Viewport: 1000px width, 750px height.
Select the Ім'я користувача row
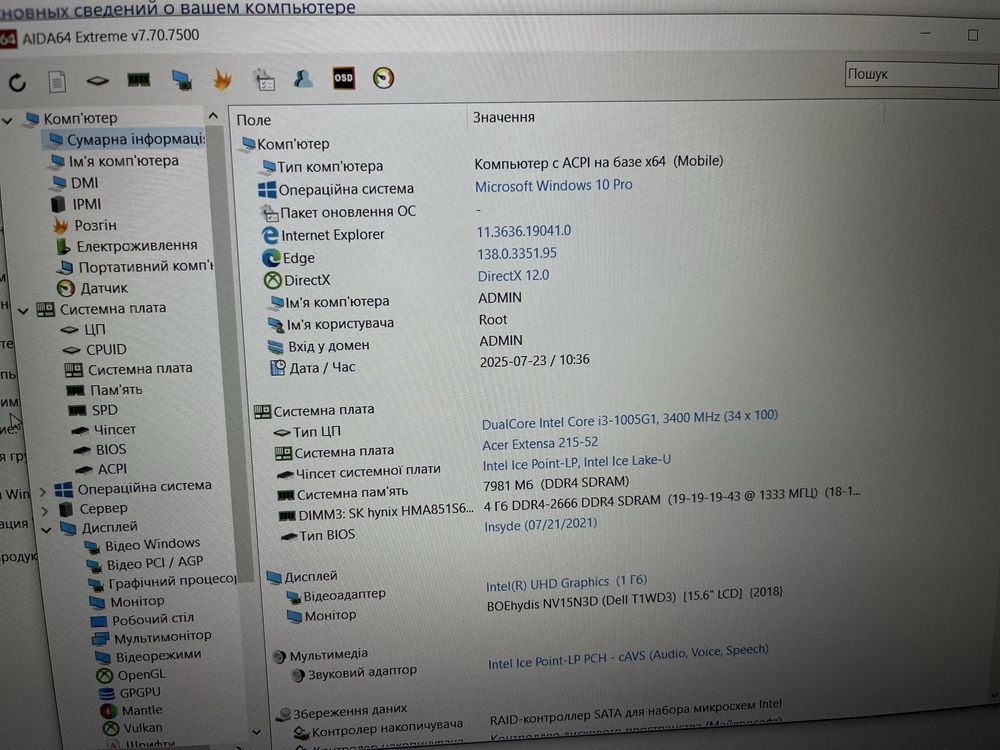331,325
